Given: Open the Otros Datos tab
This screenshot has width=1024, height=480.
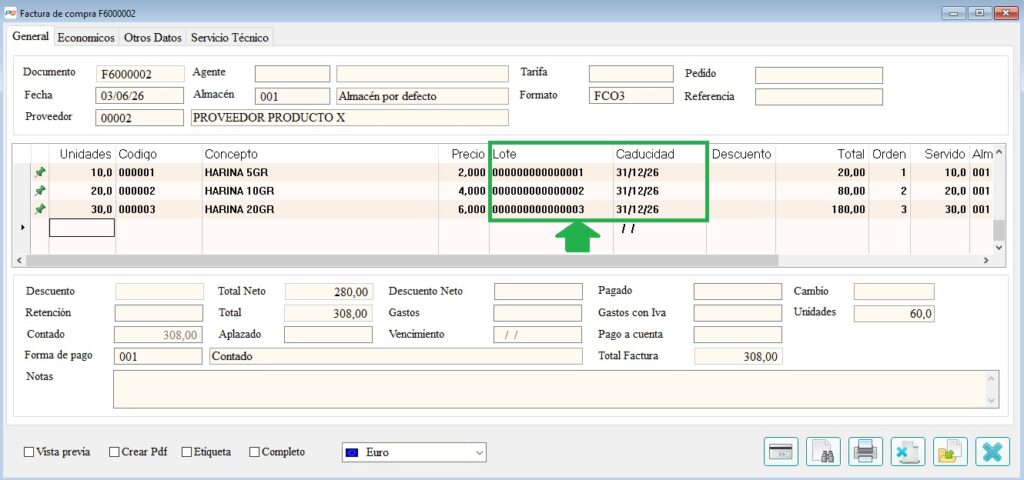Looking at the screenshot, I should (153, 38).
